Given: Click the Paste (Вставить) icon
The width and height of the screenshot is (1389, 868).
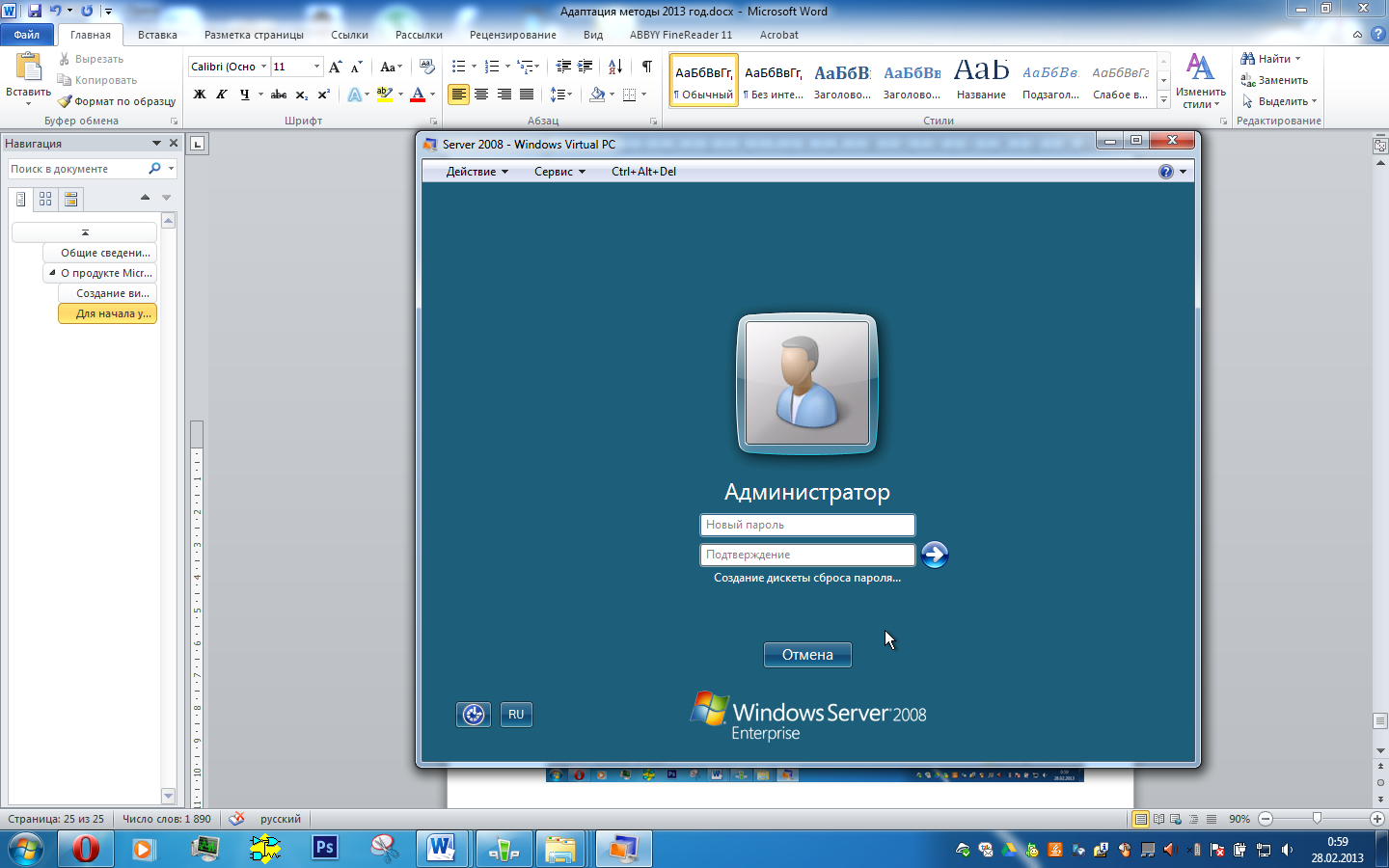Looking at the screenshot, I should pos(29,68).
